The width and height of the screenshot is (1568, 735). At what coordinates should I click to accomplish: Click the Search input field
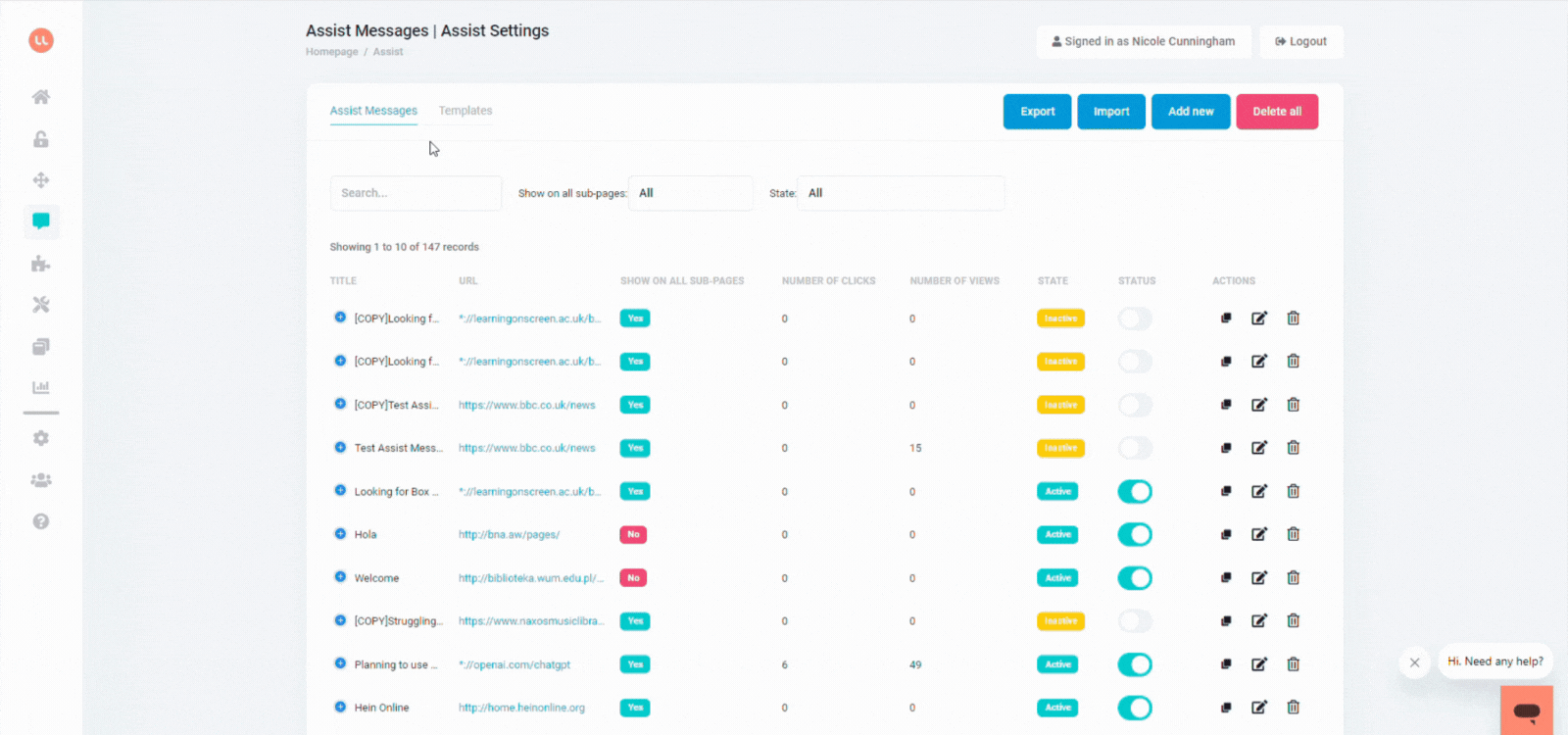[416, 193]
